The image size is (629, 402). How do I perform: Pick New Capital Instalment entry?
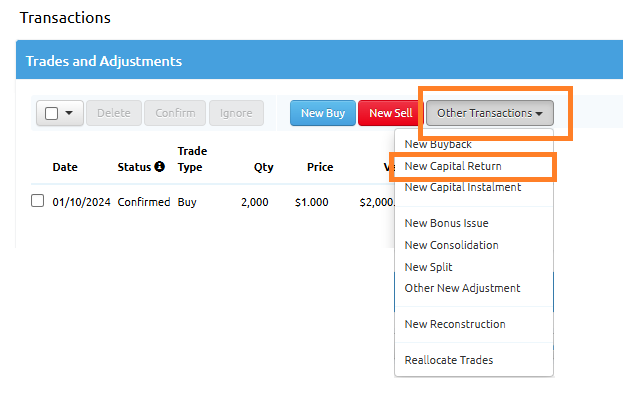[462, 187]
